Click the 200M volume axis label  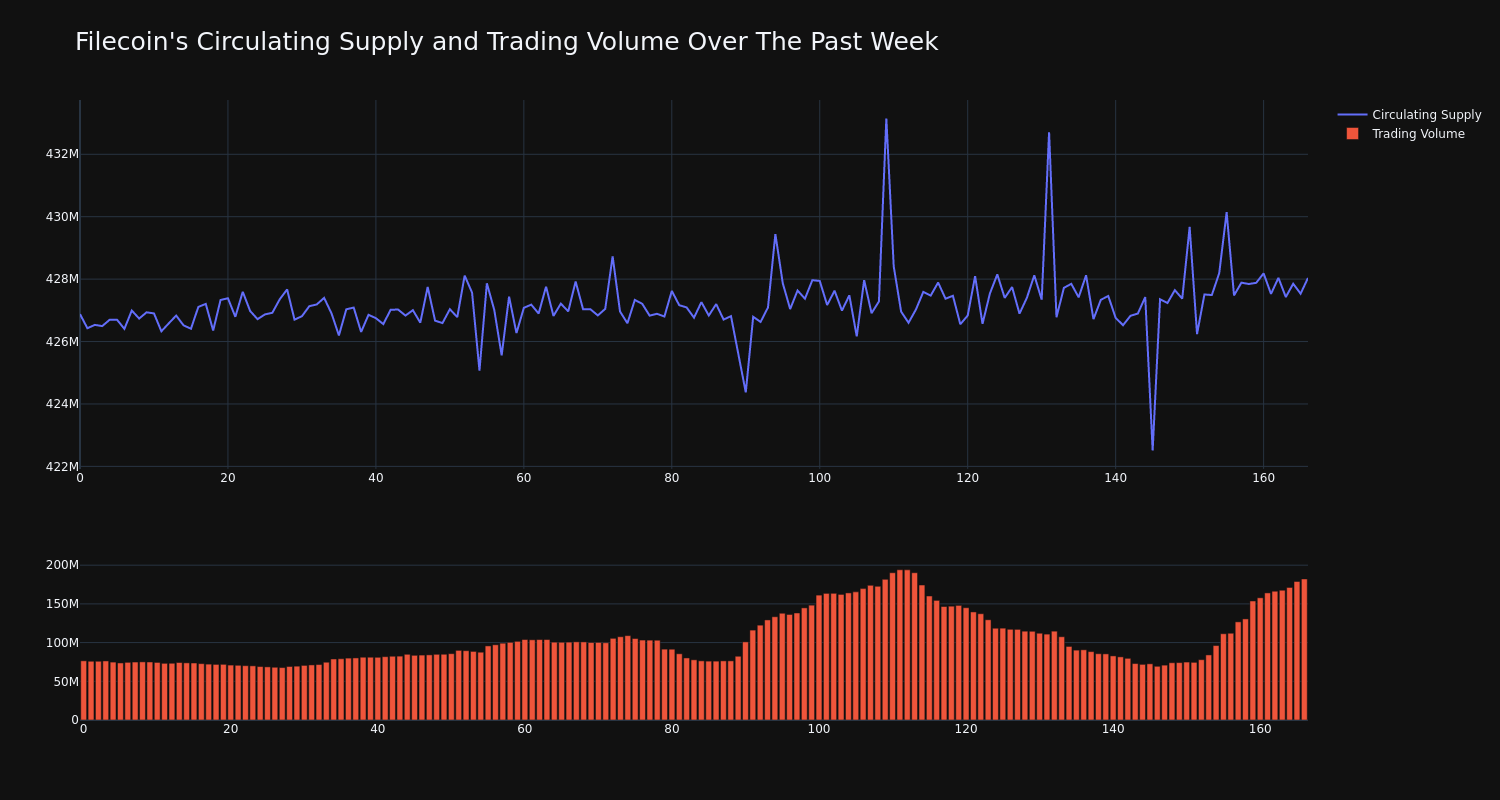tap(62, 565)
